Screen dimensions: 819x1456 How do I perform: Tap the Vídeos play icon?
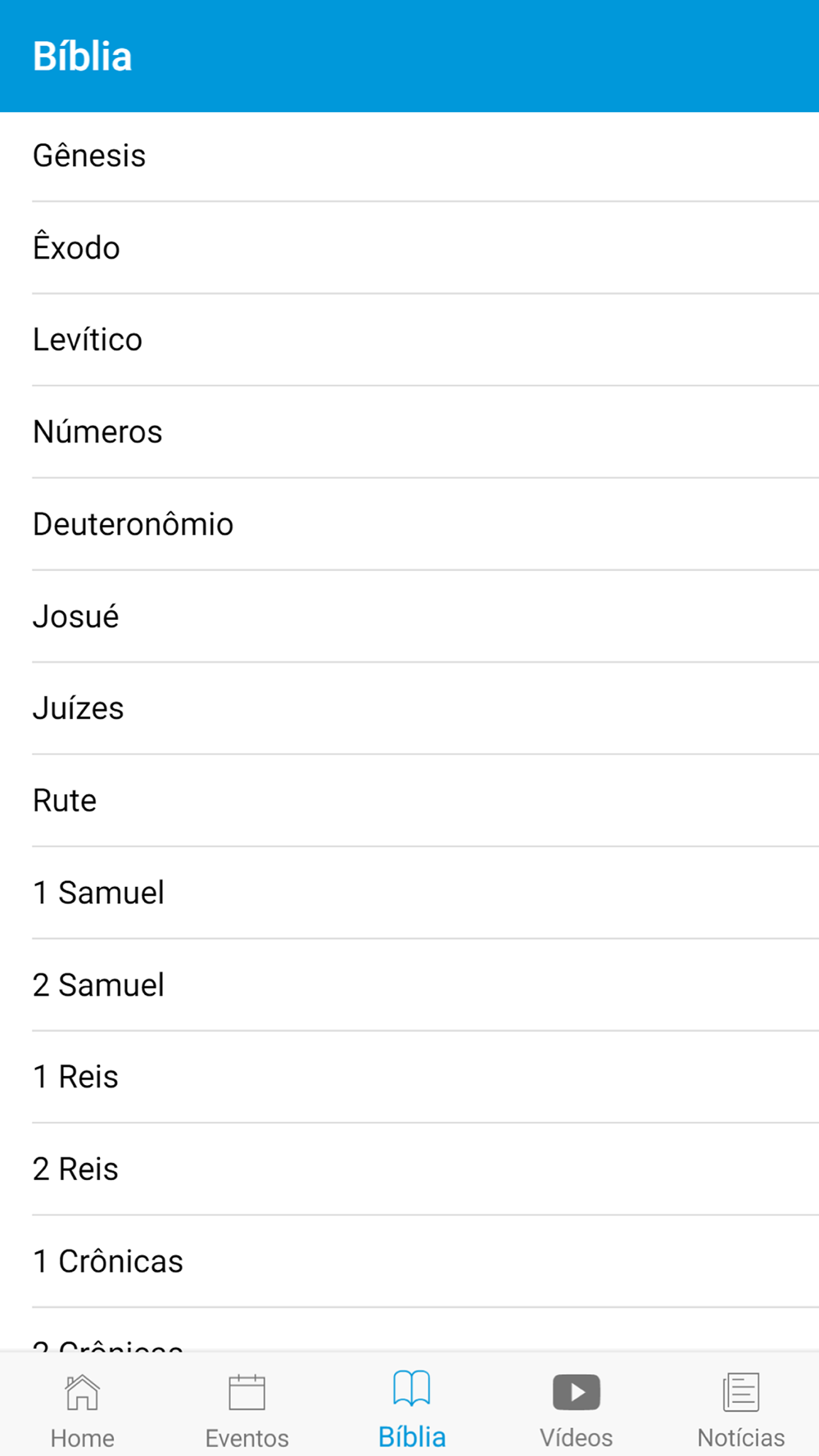(577, 1391)
